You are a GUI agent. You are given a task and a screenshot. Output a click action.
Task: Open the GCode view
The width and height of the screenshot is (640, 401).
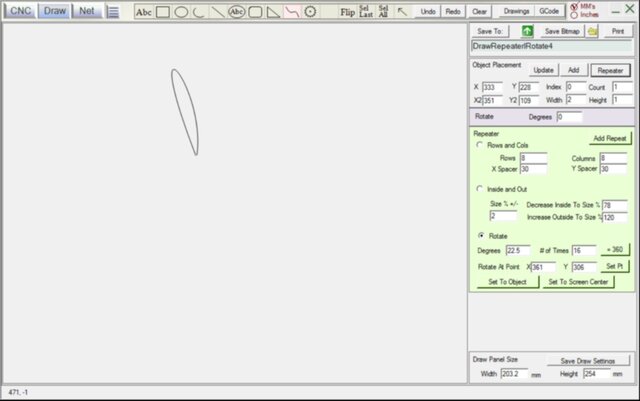(x=549, y=11)
